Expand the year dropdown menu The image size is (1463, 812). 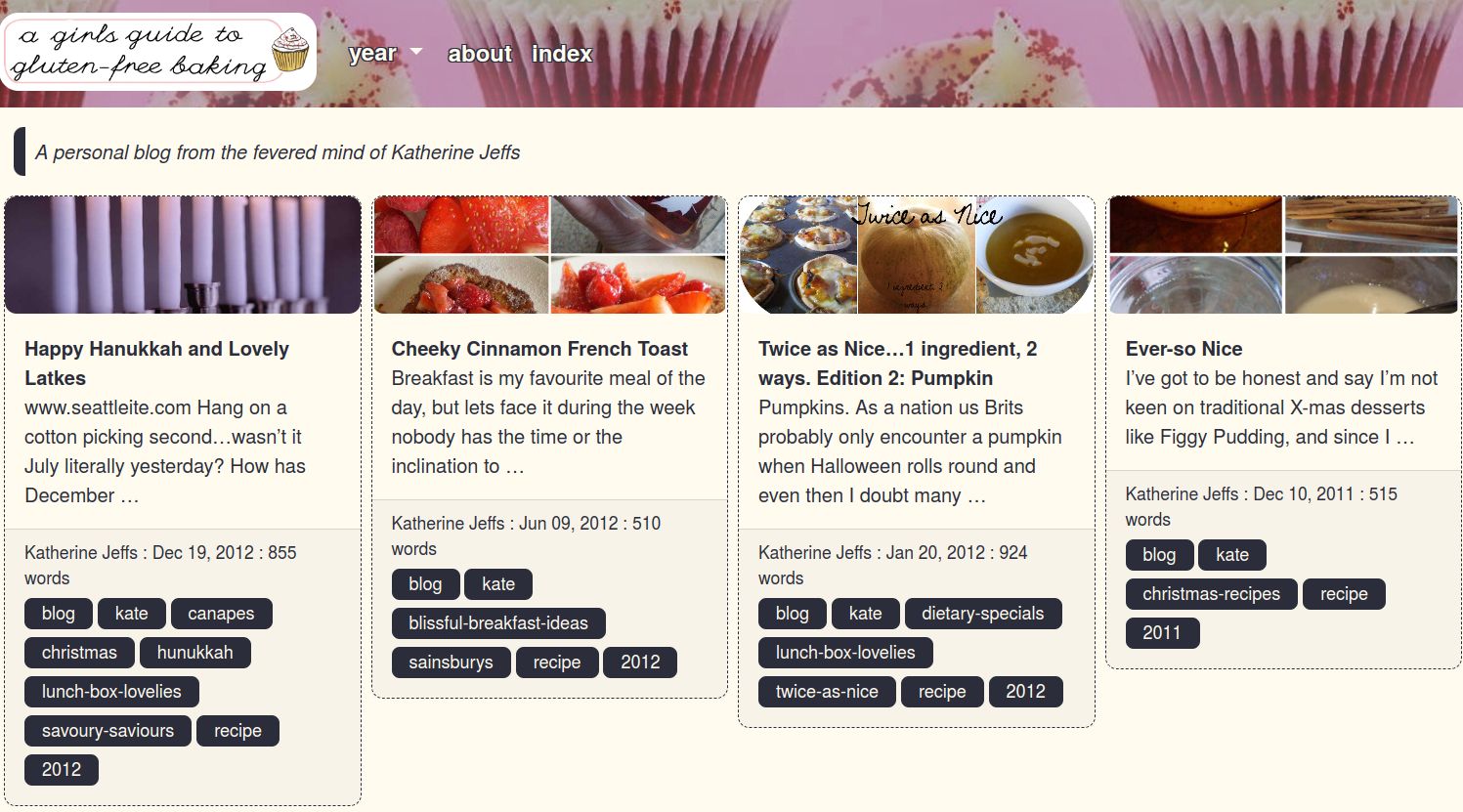(385, 54)
